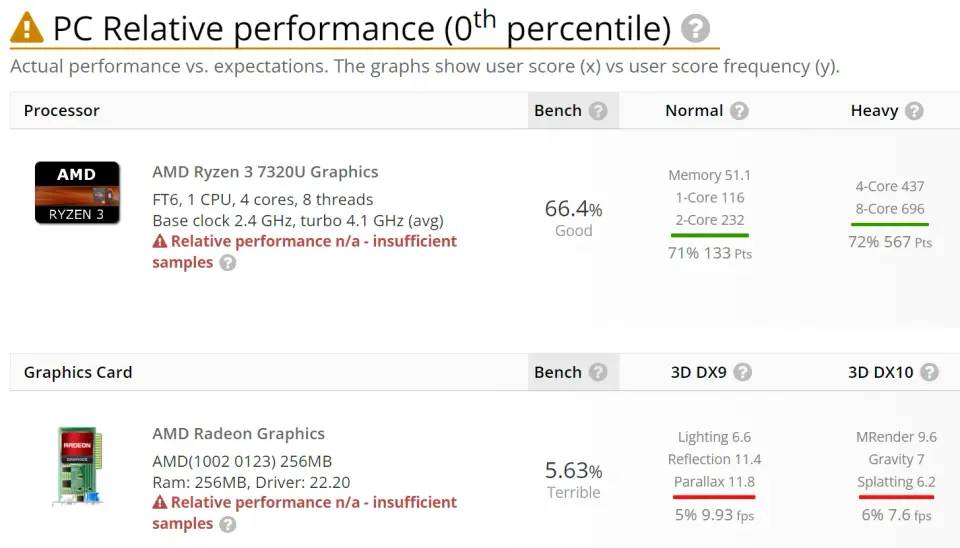Open the AMD Radeon Graphics link
The height and width of the screenshot is (548, 960).
tap(238, 434)
